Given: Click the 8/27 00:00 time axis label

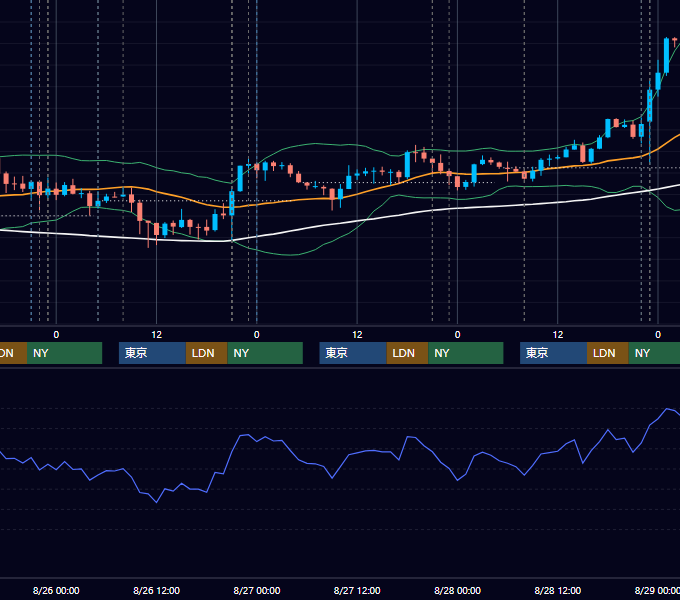Looking at the screenshot, I should [x=257, y=590].
